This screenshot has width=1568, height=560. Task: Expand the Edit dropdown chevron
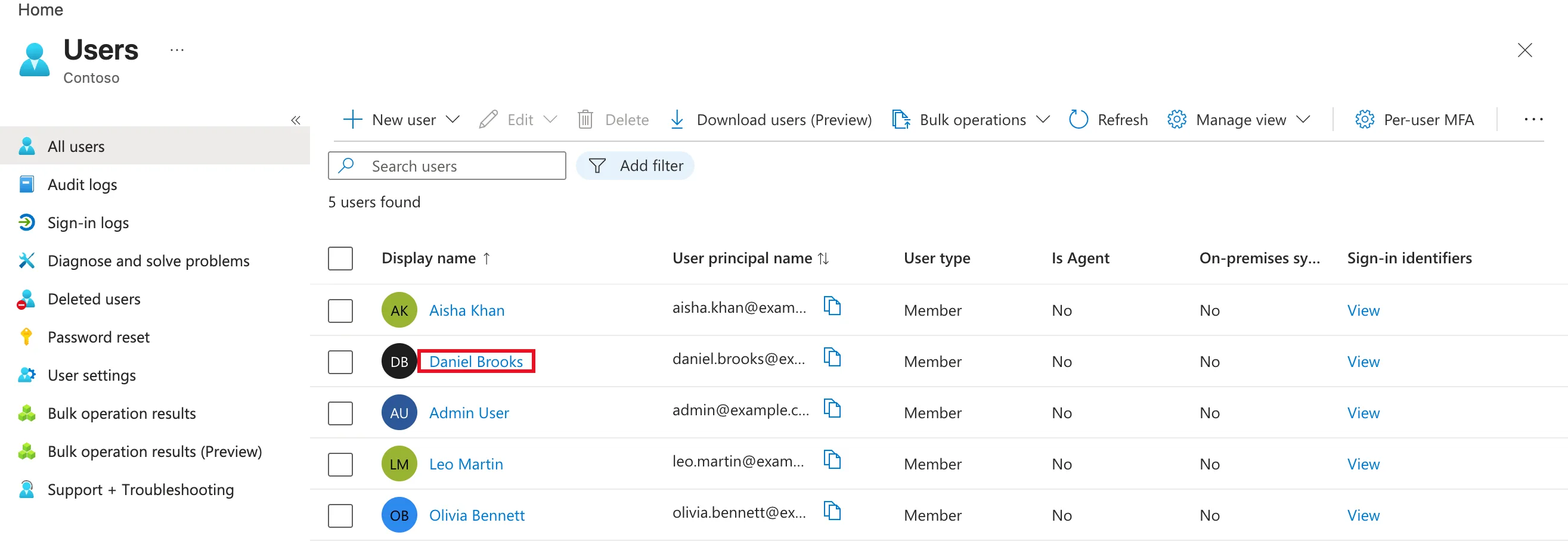pos(550,120)
